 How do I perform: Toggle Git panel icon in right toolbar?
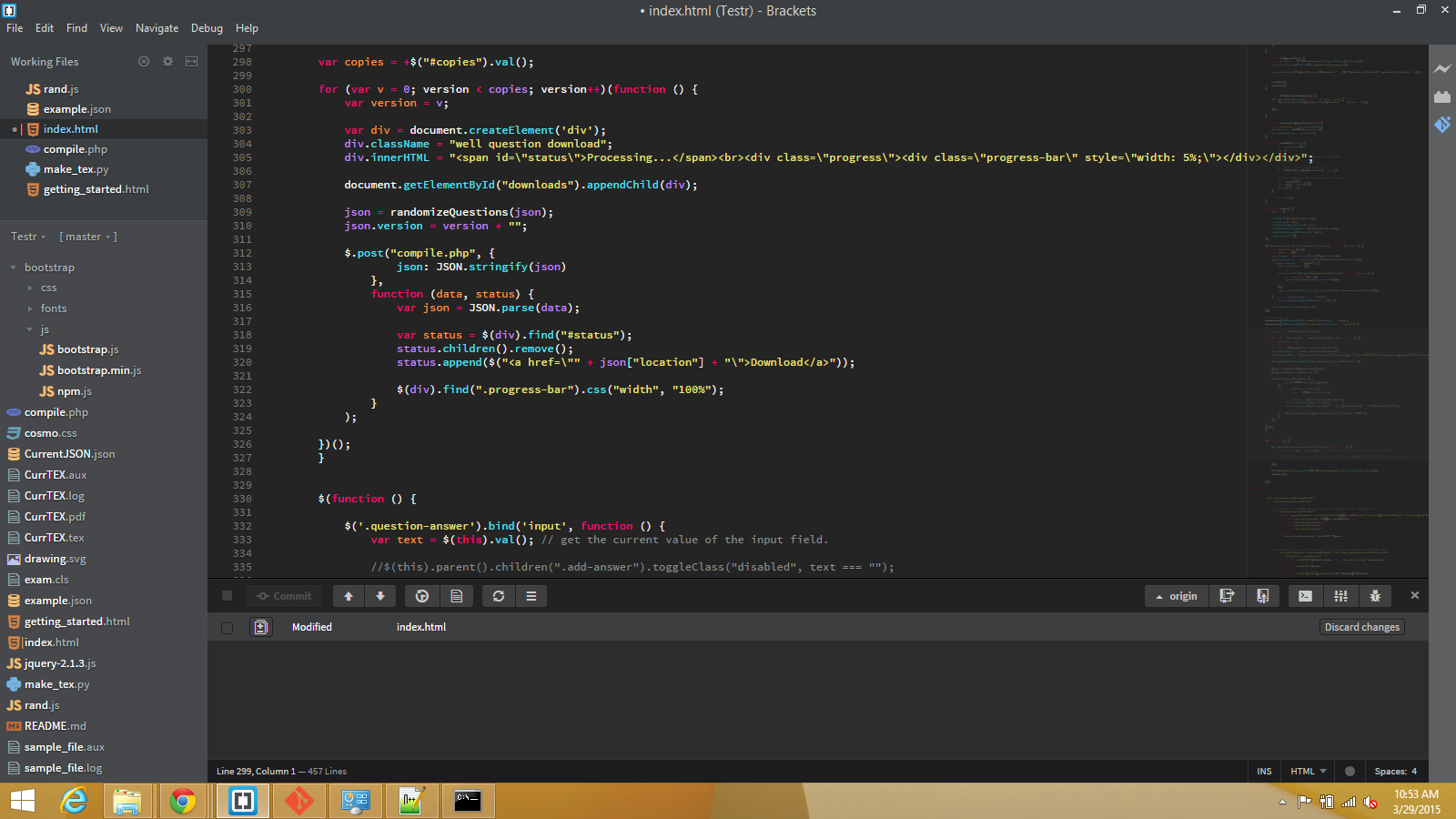[x=1442, y=125]
